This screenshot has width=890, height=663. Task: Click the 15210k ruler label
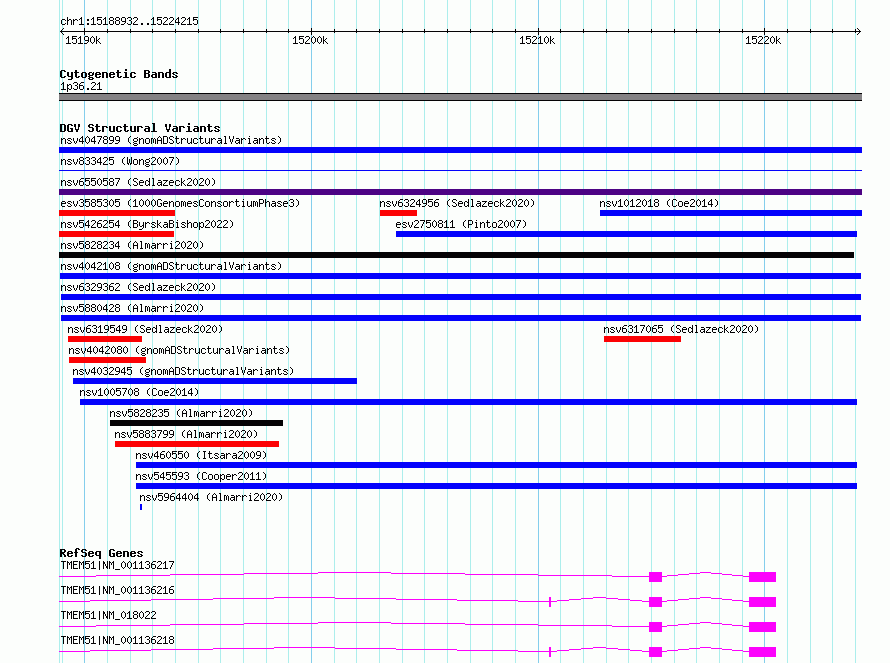(537, 40)
